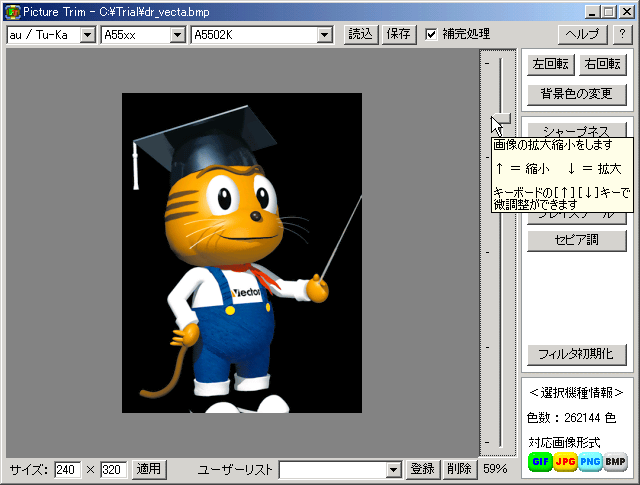Click the 色数：262144 色 text

tap(571, 418)
